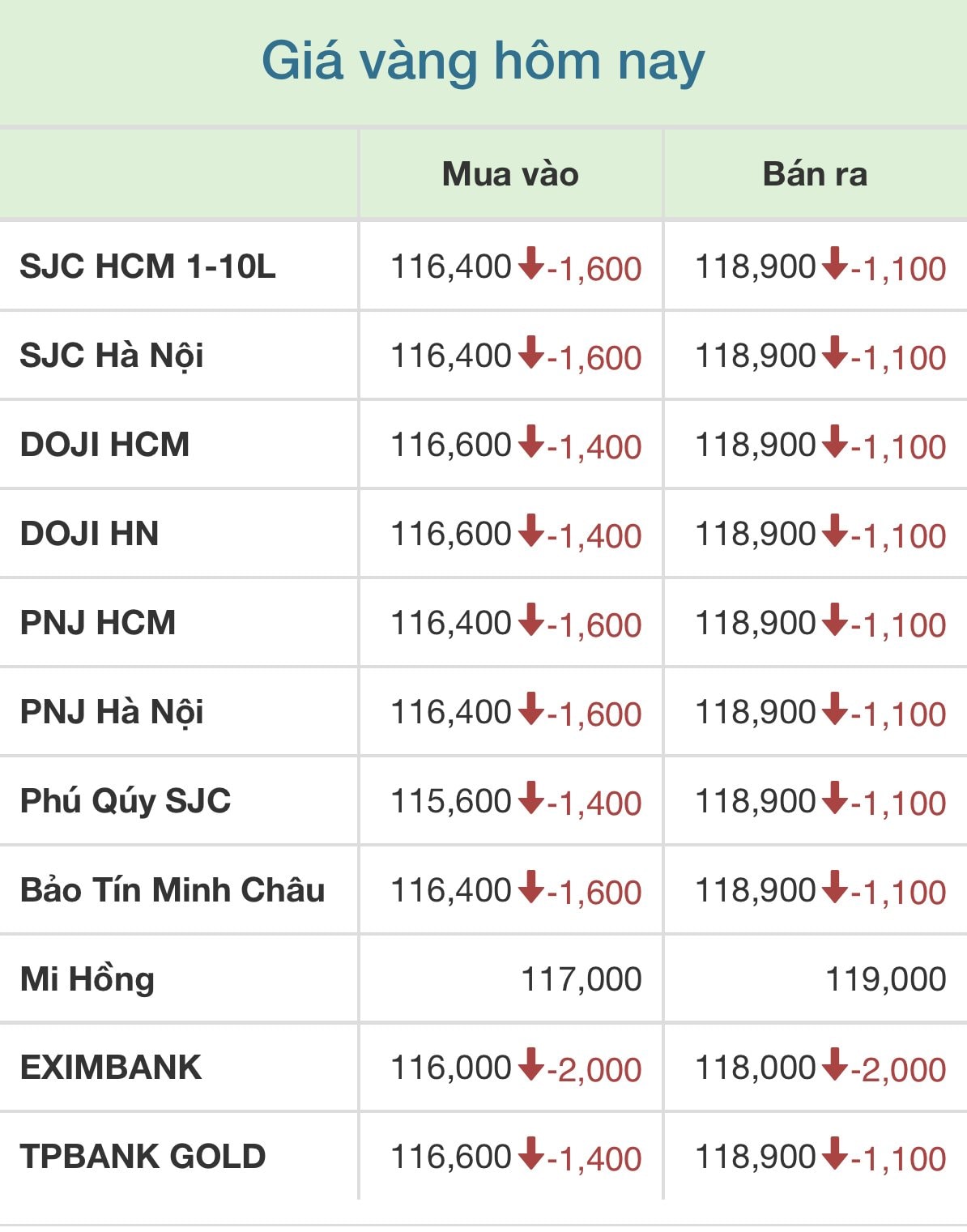Click the down arrow in TPBANK GOLD Bán ra cell
The height and width of the screenshot is (1232, 967).
(x=836, y=1154)
